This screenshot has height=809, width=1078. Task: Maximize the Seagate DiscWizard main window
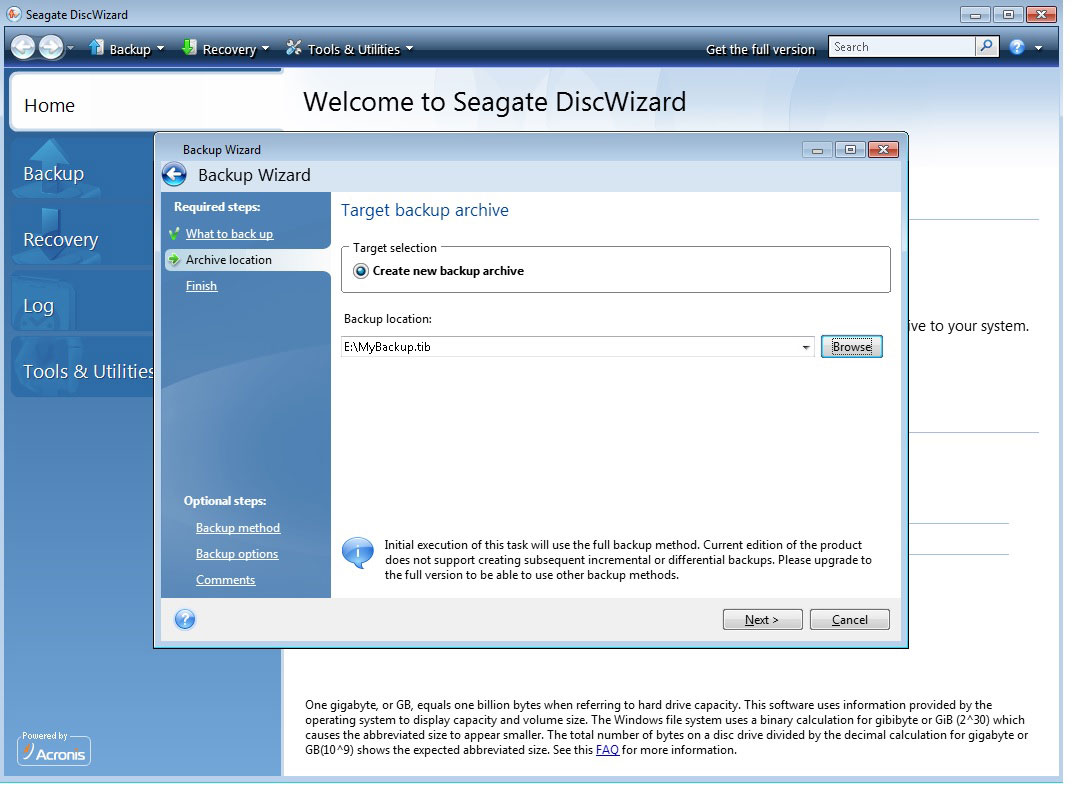tap(1009, 14)
